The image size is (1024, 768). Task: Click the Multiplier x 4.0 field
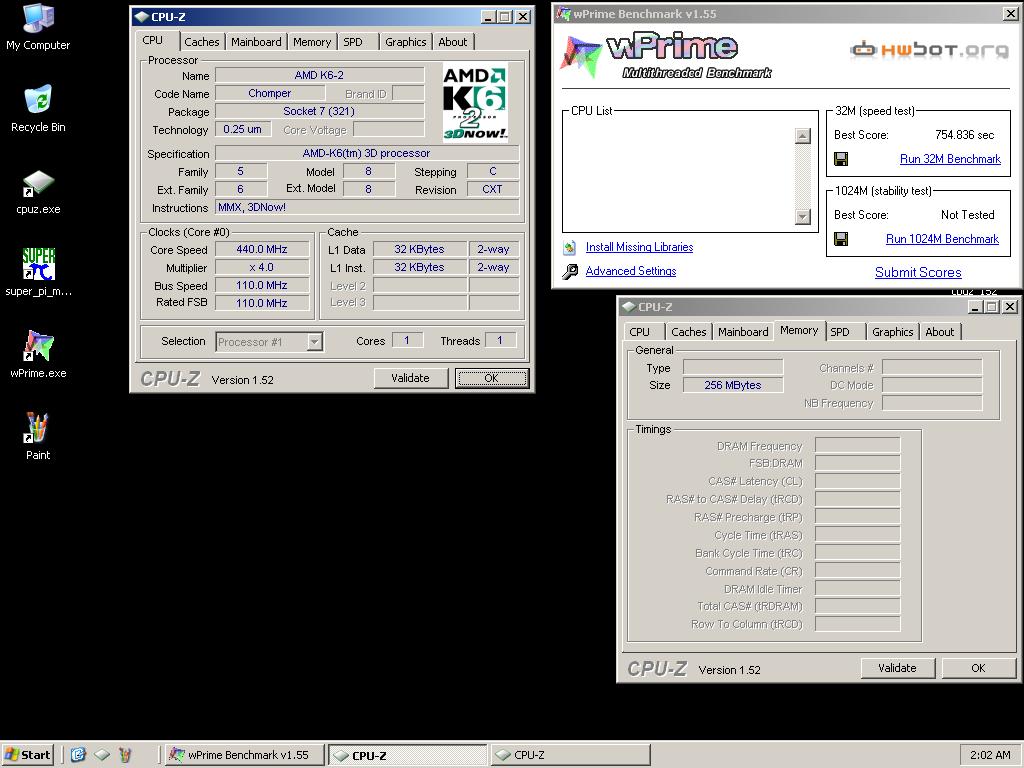(262, 268)
